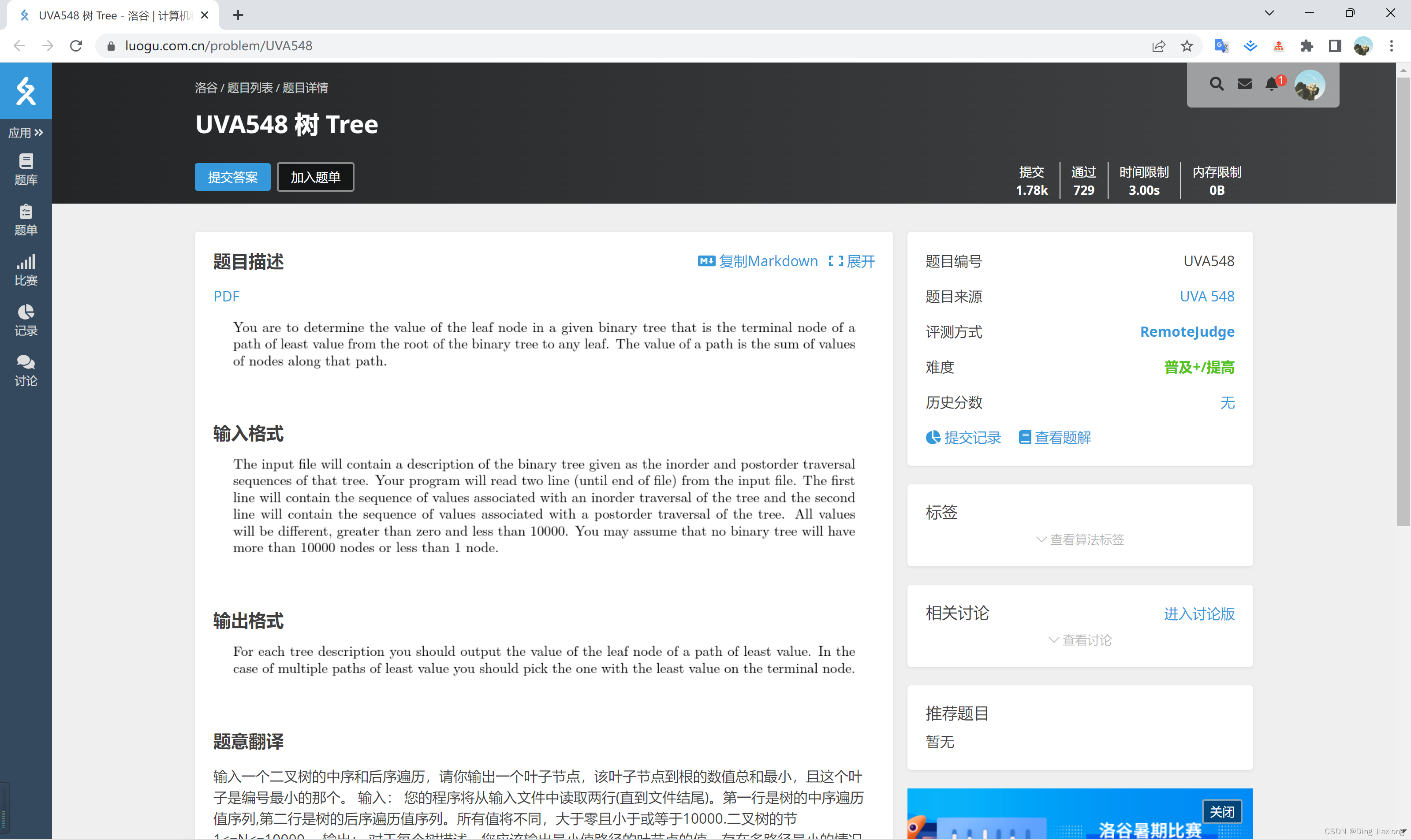
Task: Open the 记录 records sidebar icon
Action: pyautogui.click(x=26, y=320)
